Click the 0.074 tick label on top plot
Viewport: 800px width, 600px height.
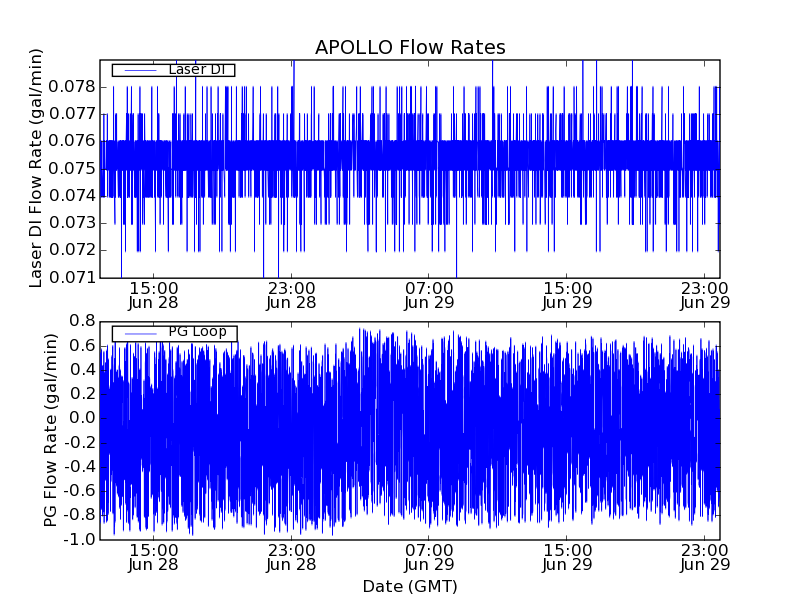pos(72,196)
